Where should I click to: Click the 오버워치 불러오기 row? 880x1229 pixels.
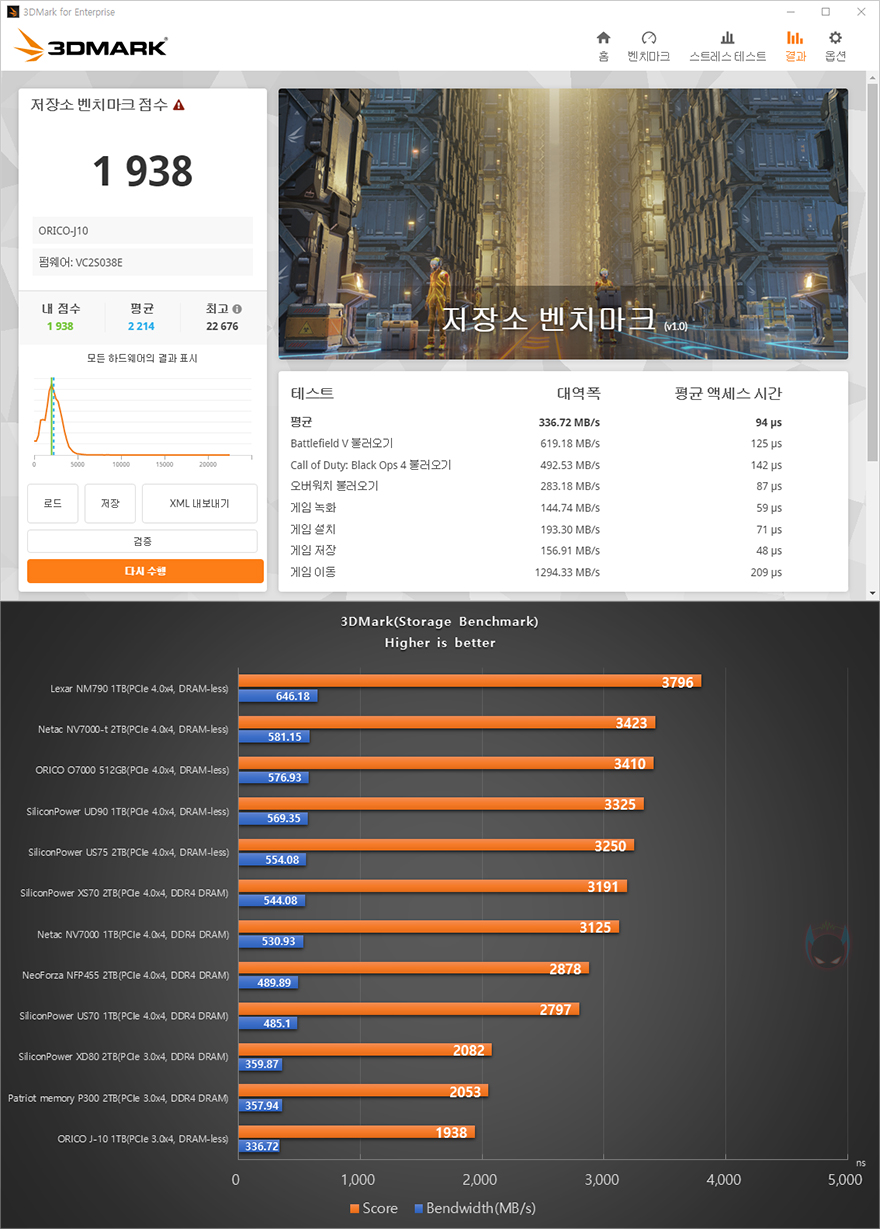click(537, 486)
